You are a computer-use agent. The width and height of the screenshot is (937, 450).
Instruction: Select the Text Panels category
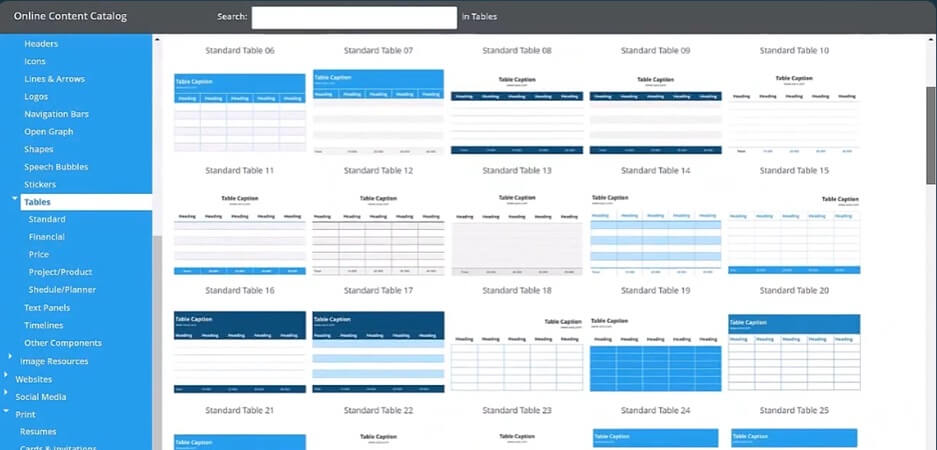coord(47,308)
